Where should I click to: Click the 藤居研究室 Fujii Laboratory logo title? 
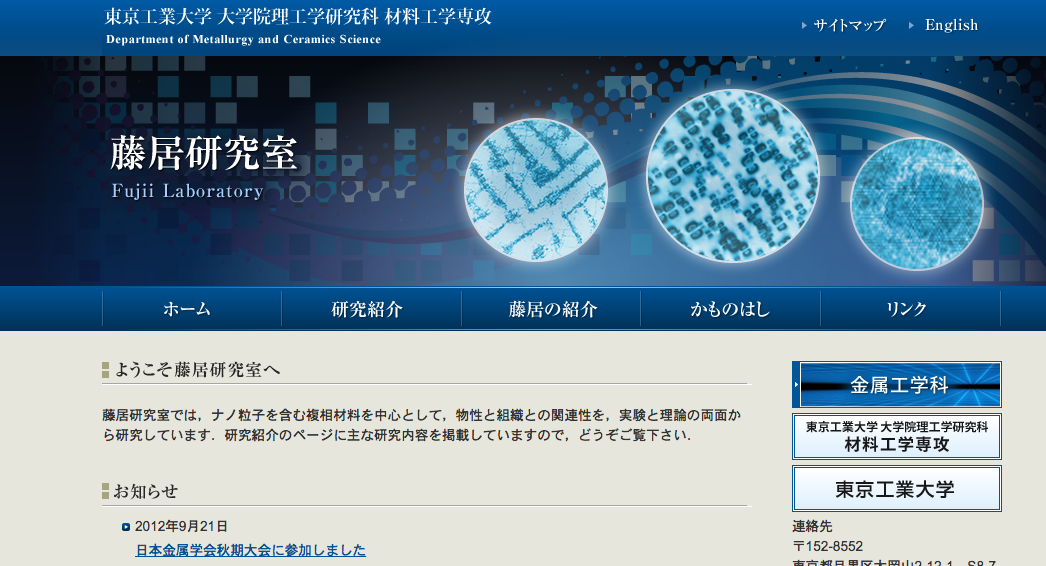click(x=203, y=168)
